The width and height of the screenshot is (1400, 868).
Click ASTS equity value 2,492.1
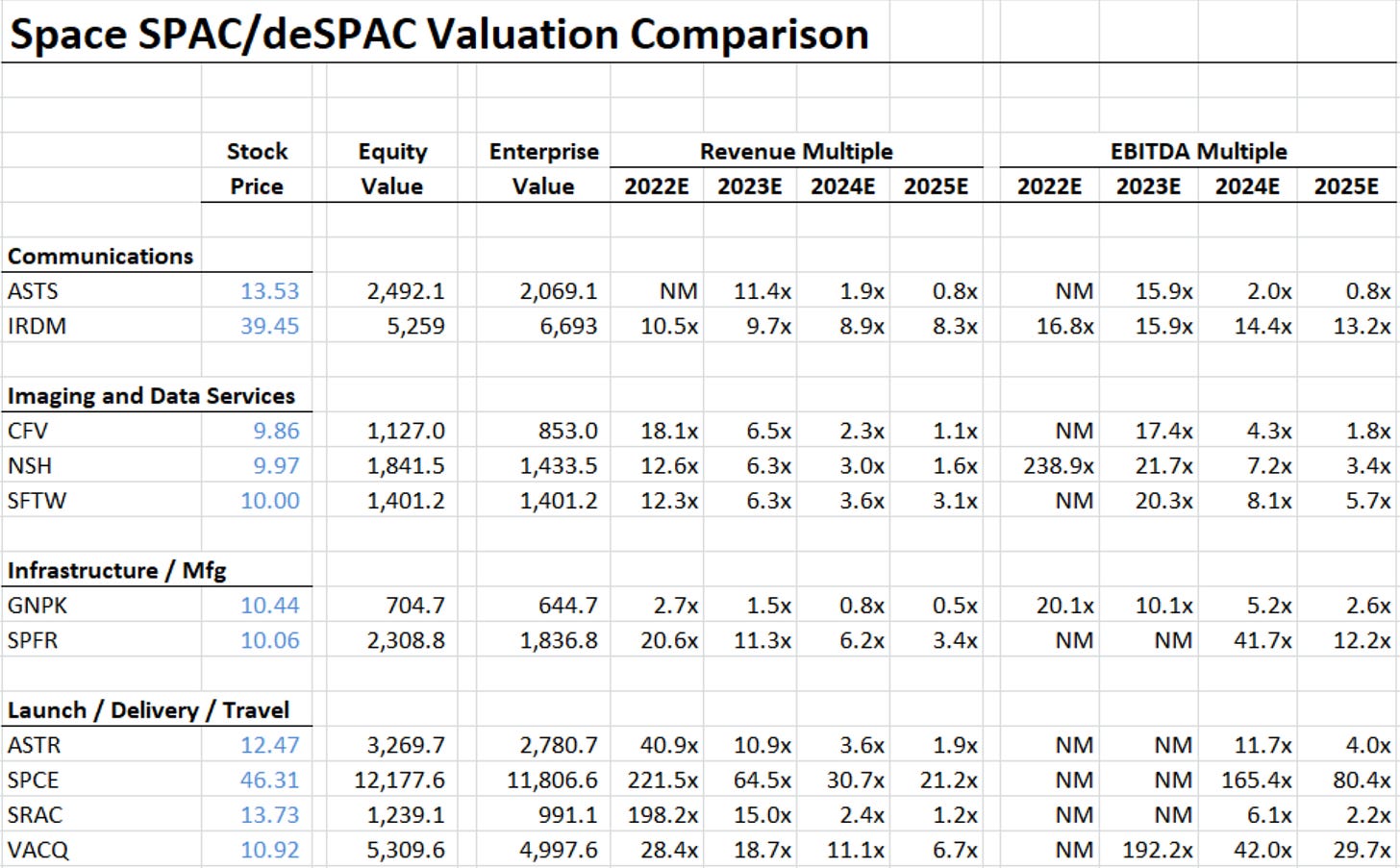pyautogui.click(x=406, y=291)
